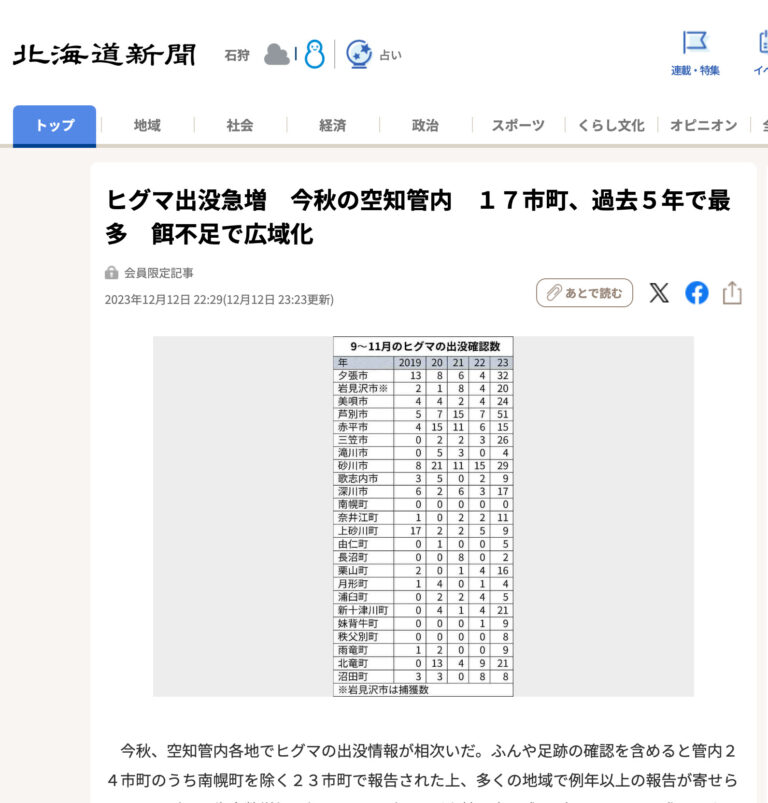Click the share/upload icon
The width and height of the screenshot is (768, 803).
click(x=732, y=293)
